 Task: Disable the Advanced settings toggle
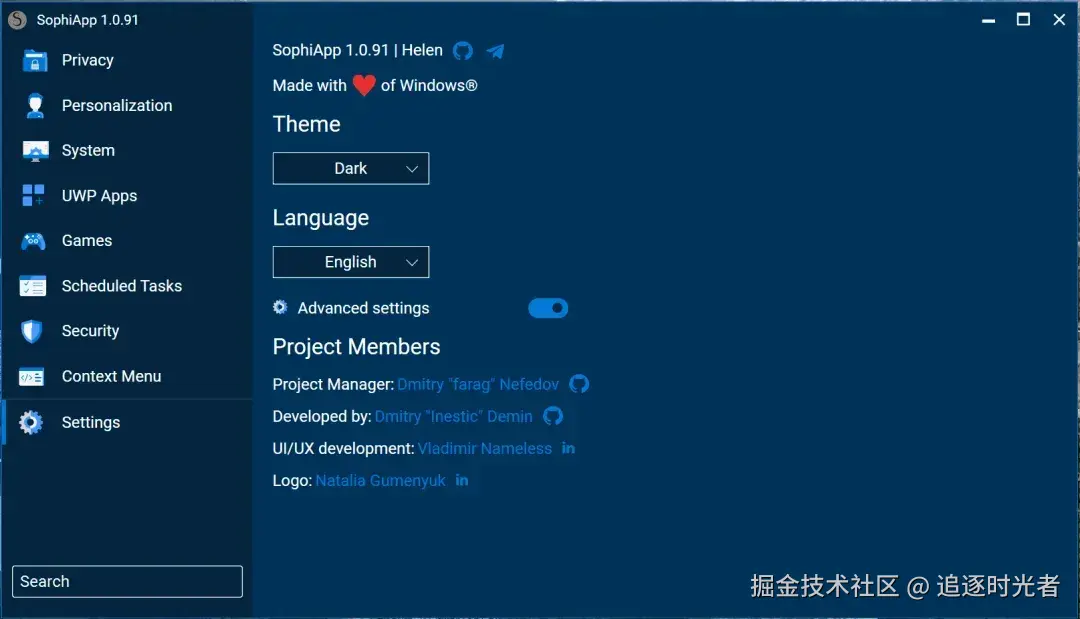(x=548, y=308)
